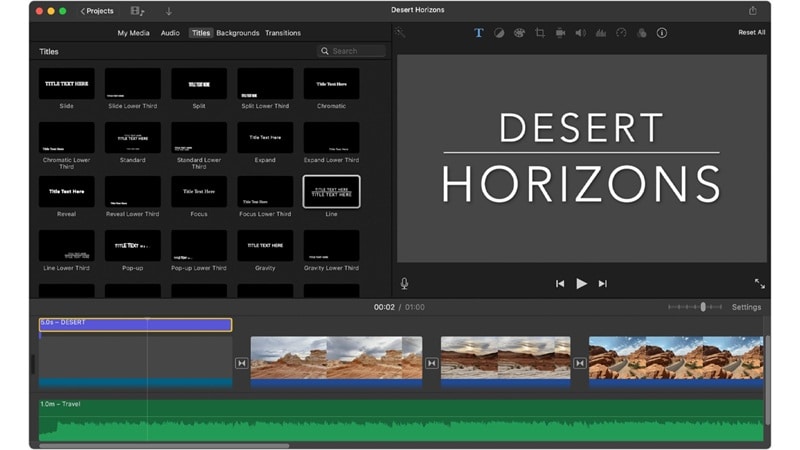
Task: Select the third desert road clip
Action: pos(676,362)
